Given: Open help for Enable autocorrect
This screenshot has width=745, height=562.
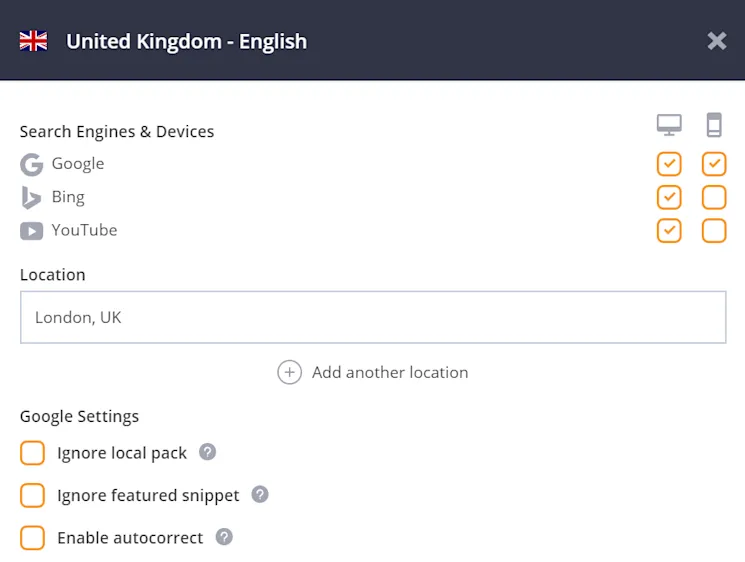Looking at the screenshot, I should [224, 537].
